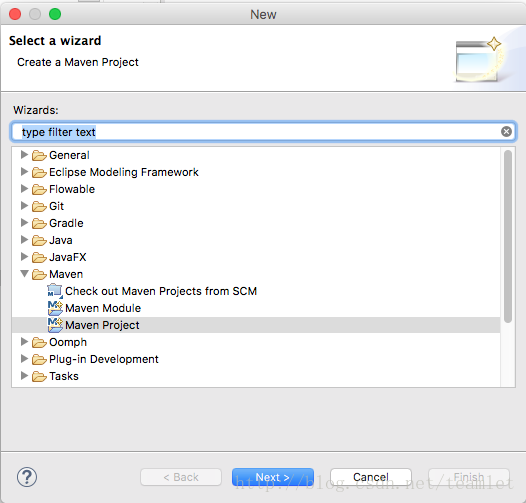
Task: Click the Next button
Action: coord(273,477)
